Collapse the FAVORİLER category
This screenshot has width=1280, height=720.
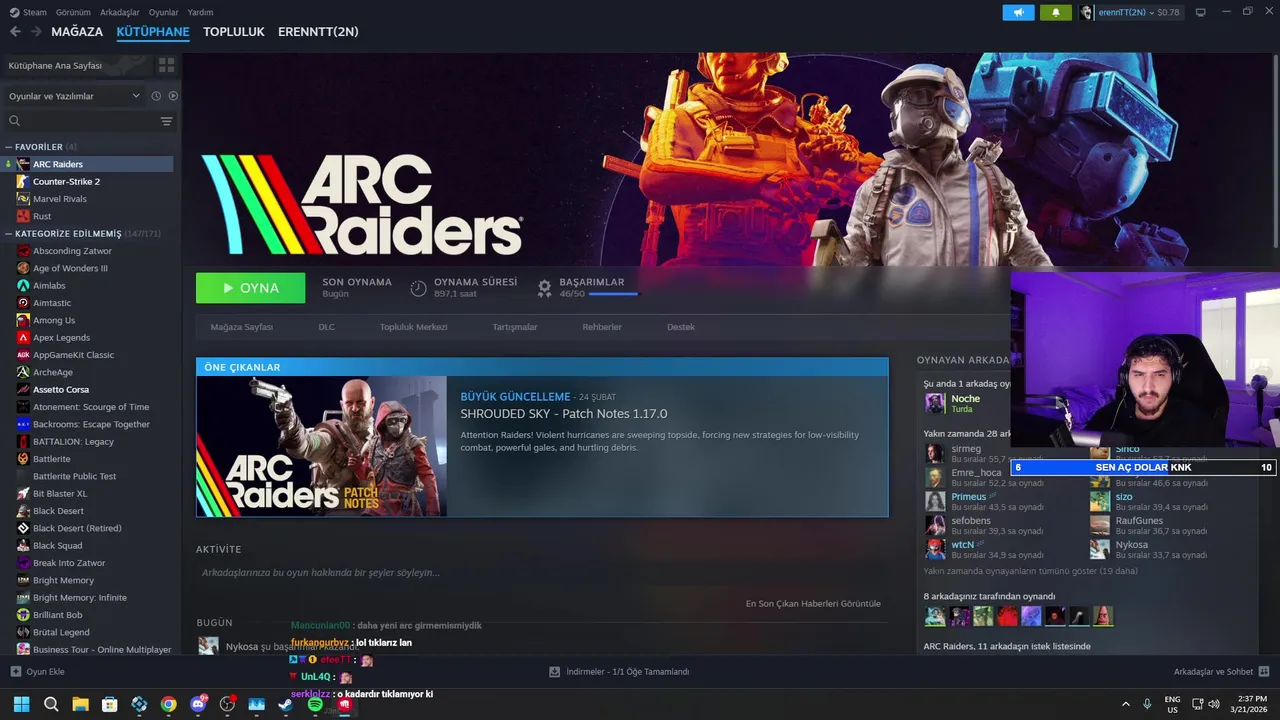tap(9, 147)
